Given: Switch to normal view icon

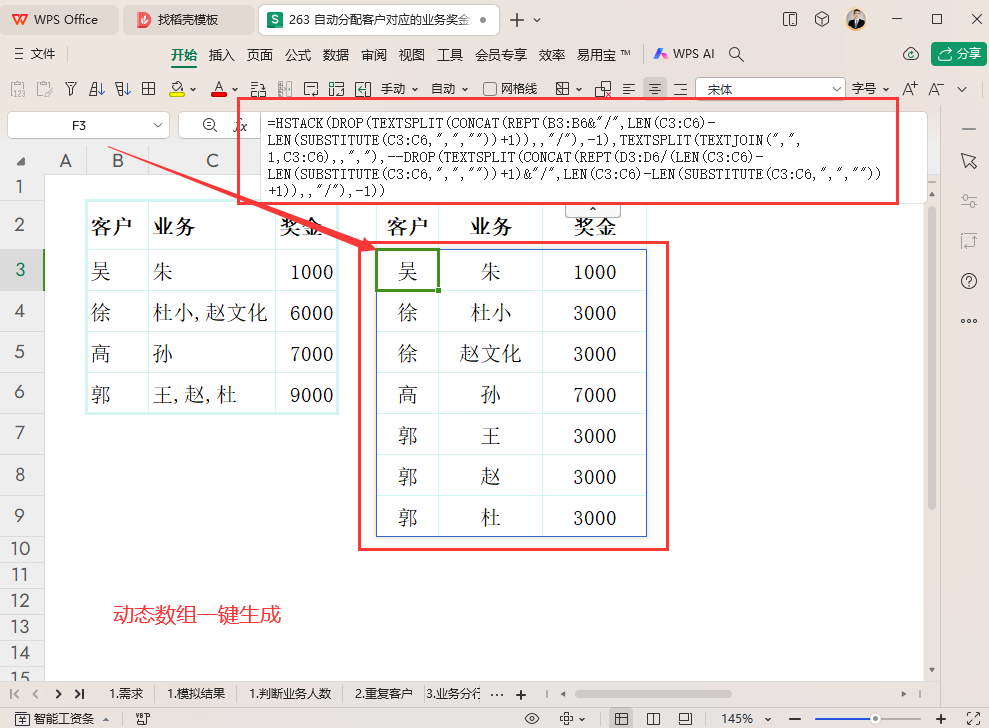Looking at the screenshot, I should tap(621, 719).
